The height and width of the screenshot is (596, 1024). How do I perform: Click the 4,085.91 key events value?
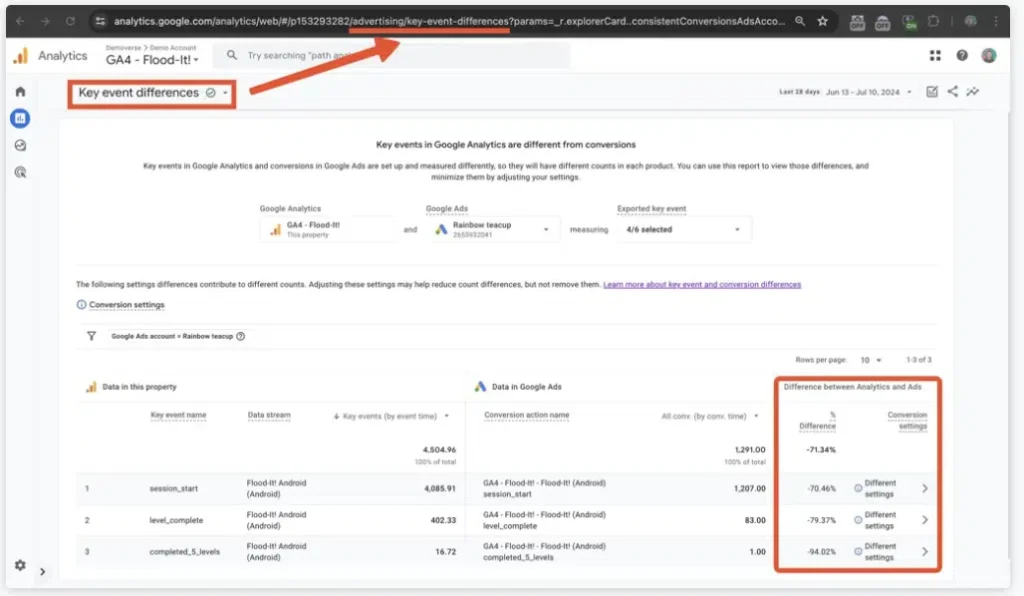pyautogui.click(x=440, y=488)
